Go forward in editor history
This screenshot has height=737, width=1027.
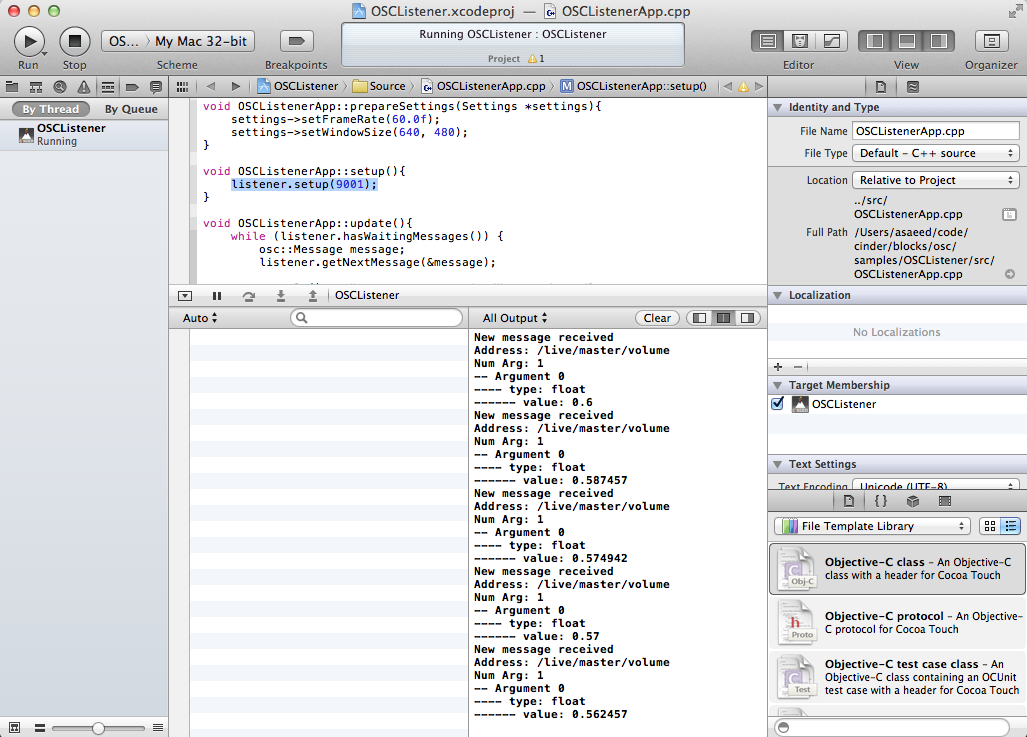pos(236,86)
